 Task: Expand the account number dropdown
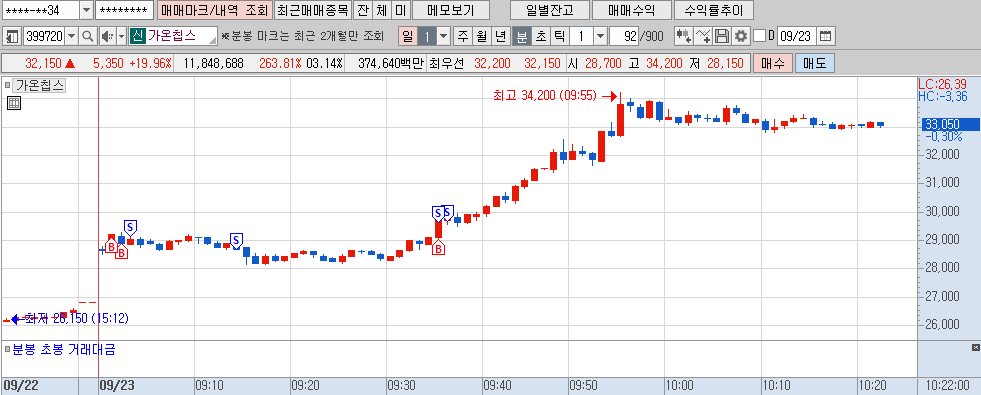pos(86,10)
